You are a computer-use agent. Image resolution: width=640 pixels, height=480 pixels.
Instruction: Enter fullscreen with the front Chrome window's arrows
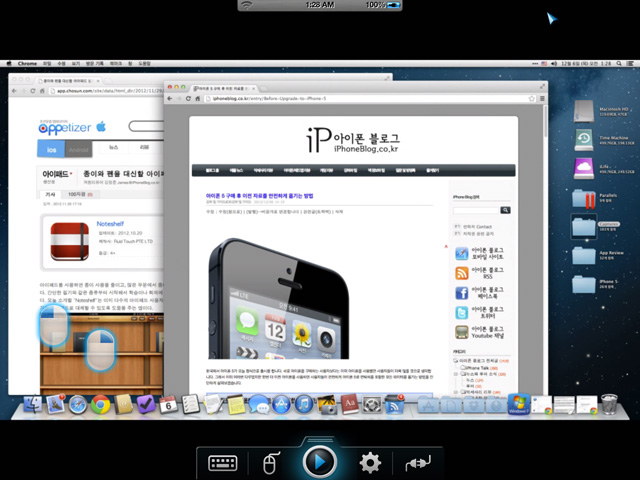click(x=542, y=86)
